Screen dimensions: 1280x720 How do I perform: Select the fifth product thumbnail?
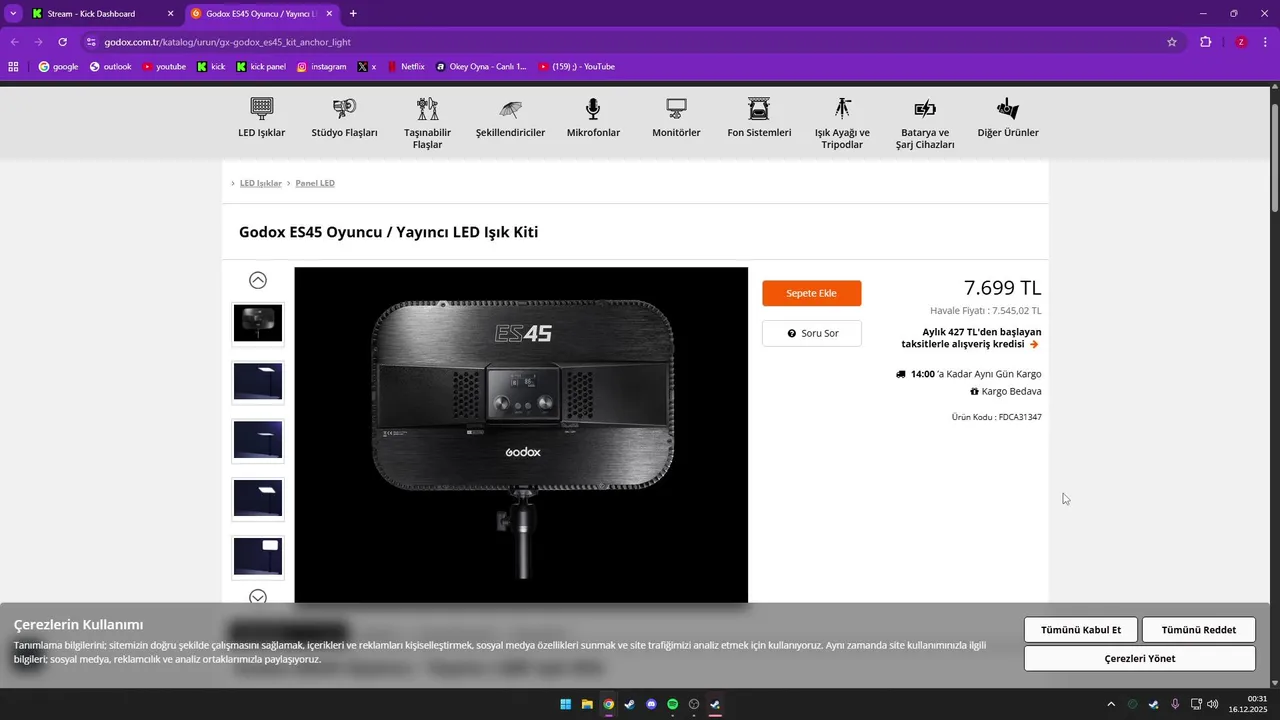pos(258,558)
